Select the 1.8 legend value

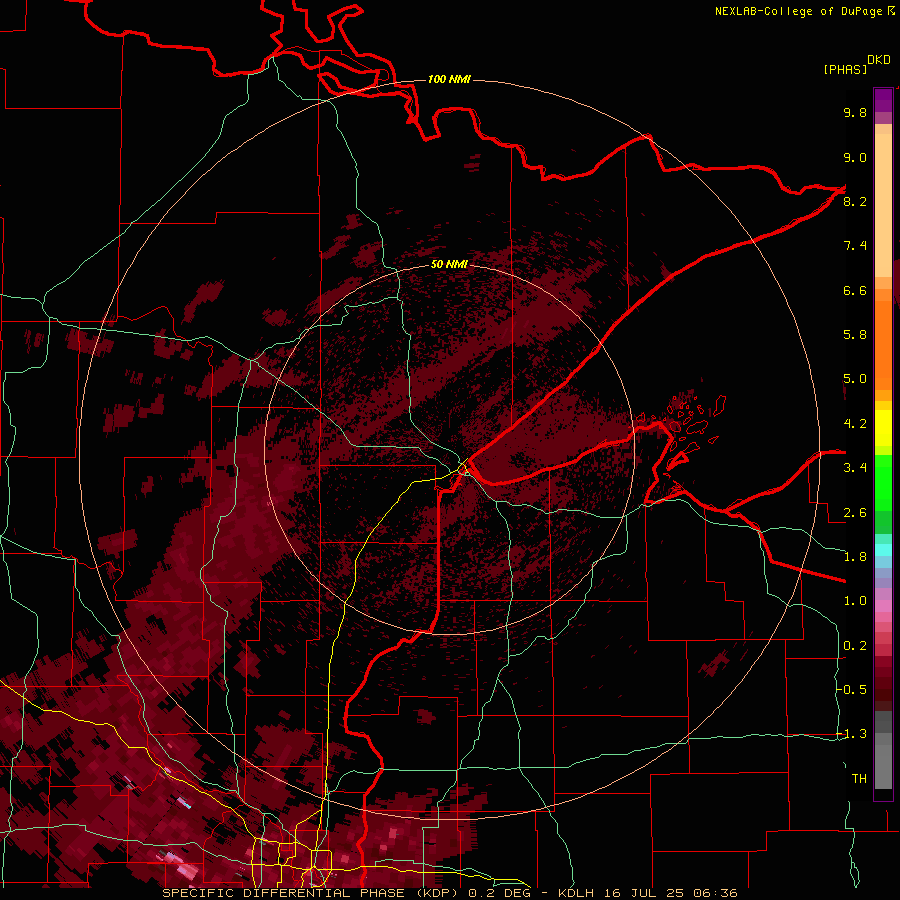tap(855, 557)
